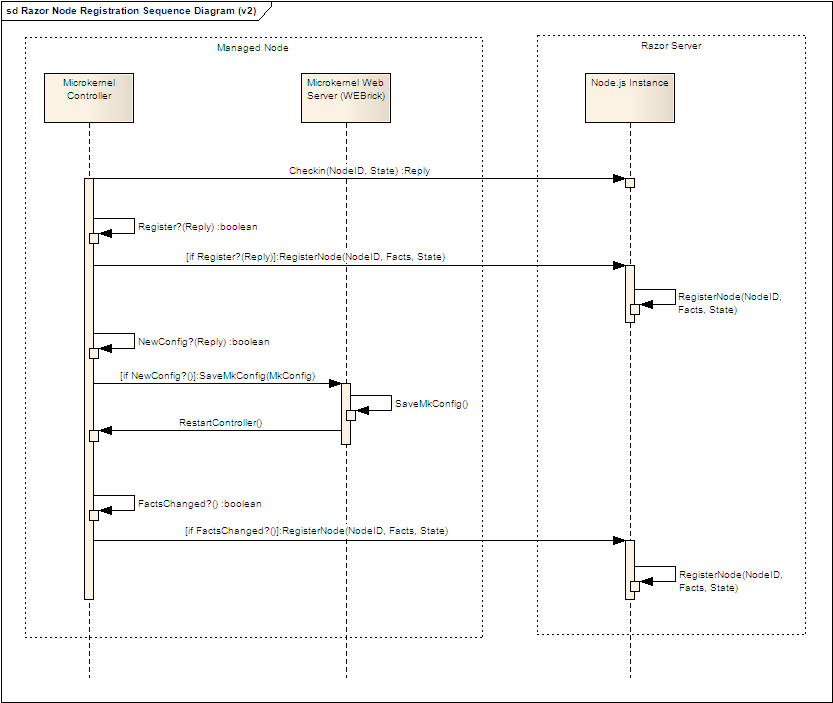Select the Microkernel Web Server (WEBrick) lifeline header
This screenshot has height=703, width=833.
pyautogui.click(x=345, y=97)
